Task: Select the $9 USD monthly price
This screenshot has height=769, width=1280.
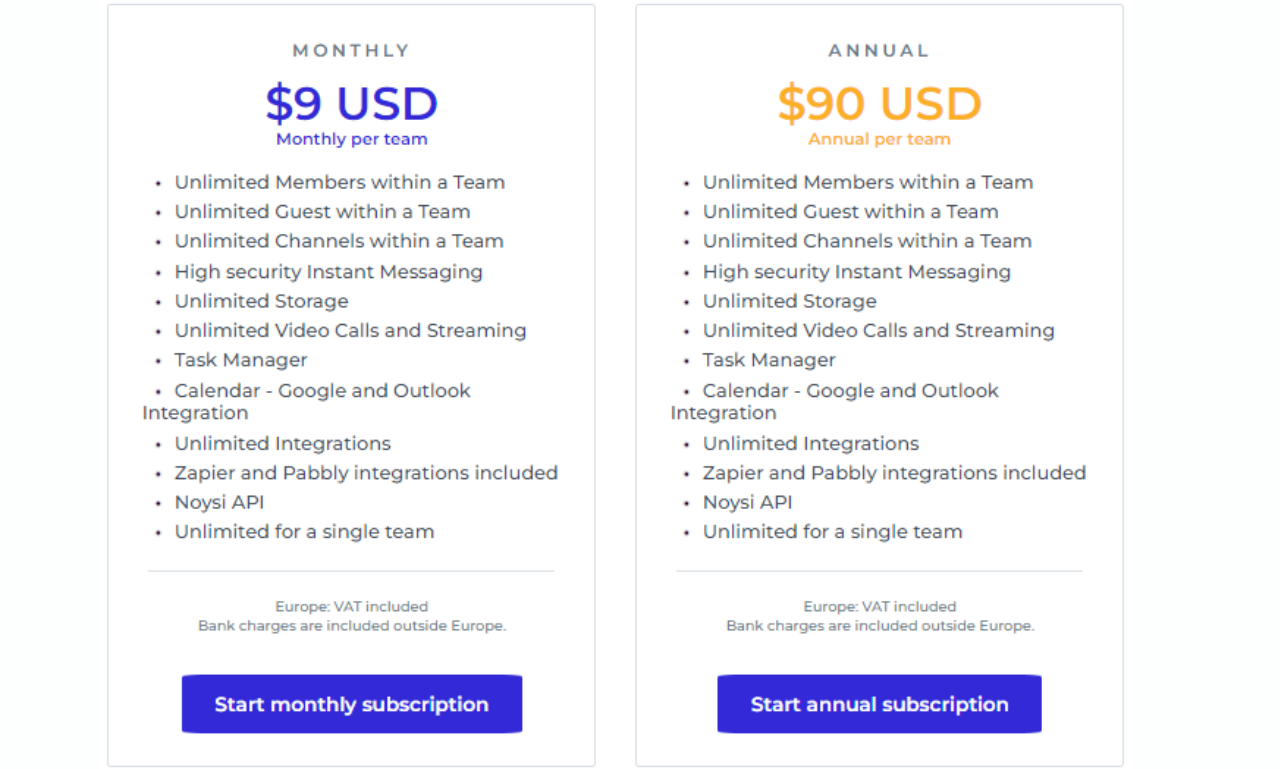Action: pos(352,104)
